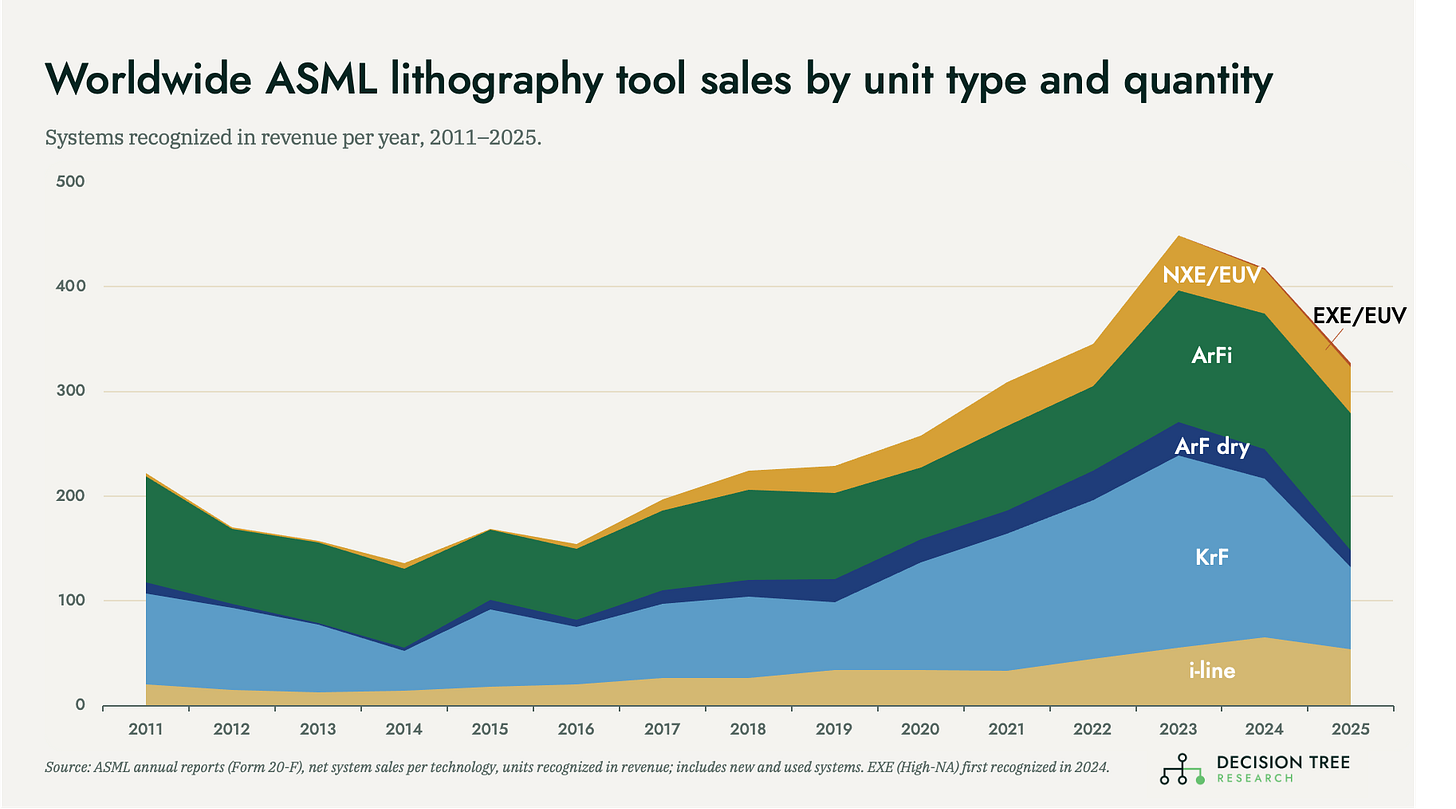This screenshot has width=1456, height=809.
Task: Click the y-axis value '300'
Action: pyautogui.click(x=71, y=392)
